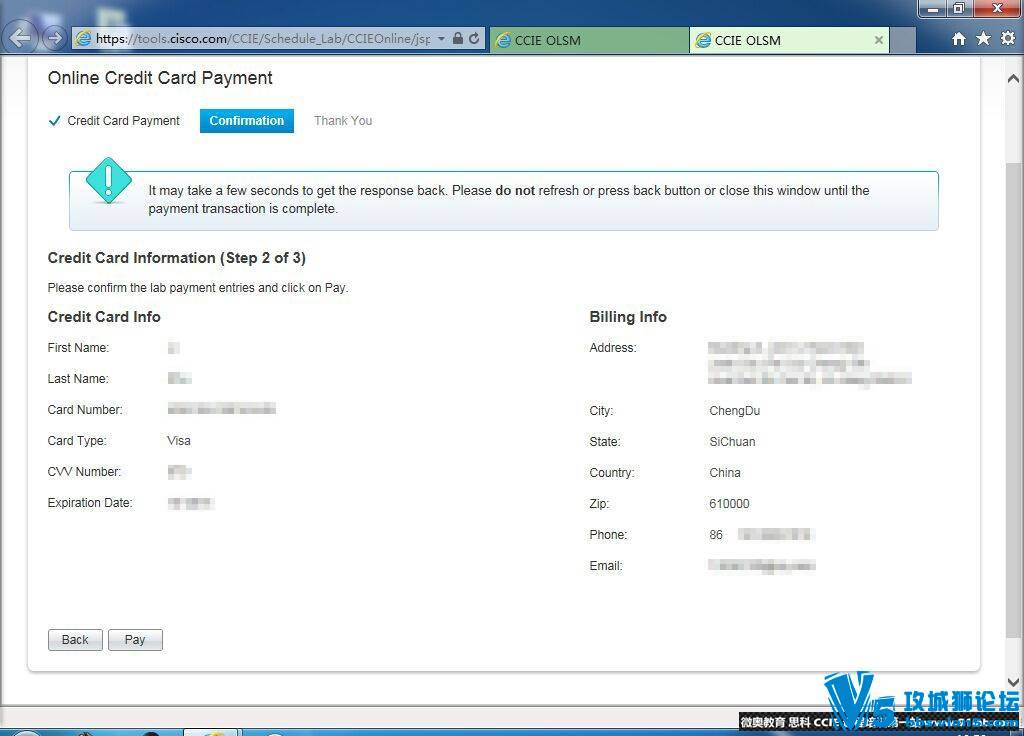Switch to the first CCIE OLSM tab
1024x736 pixels.
pos(590,40)
